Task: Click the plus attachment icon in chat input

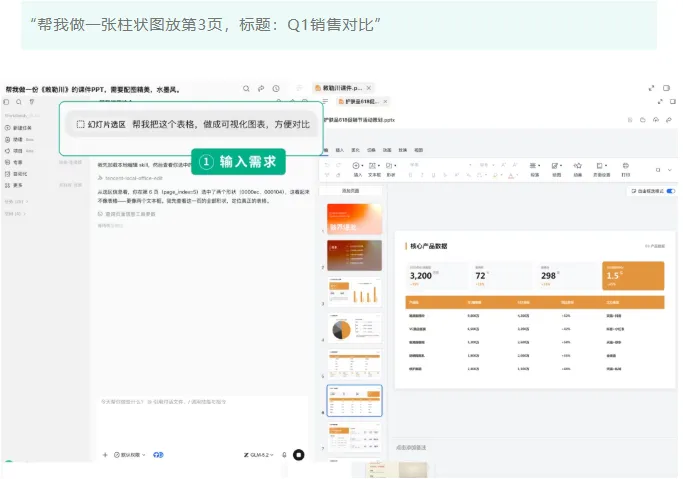Action: point(105,455)
